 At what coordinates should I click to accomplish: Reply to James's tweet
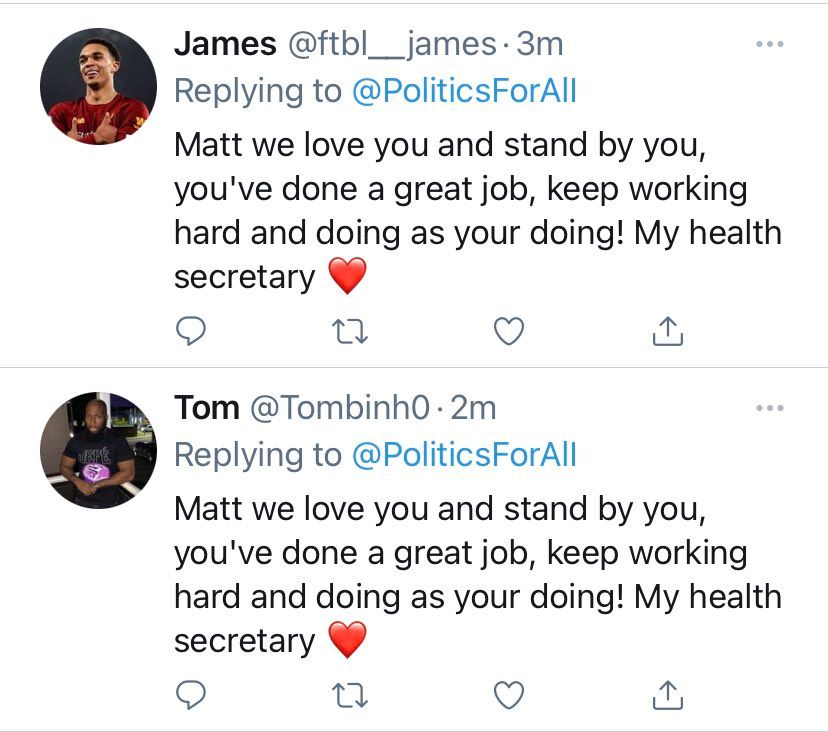point(191,331)
